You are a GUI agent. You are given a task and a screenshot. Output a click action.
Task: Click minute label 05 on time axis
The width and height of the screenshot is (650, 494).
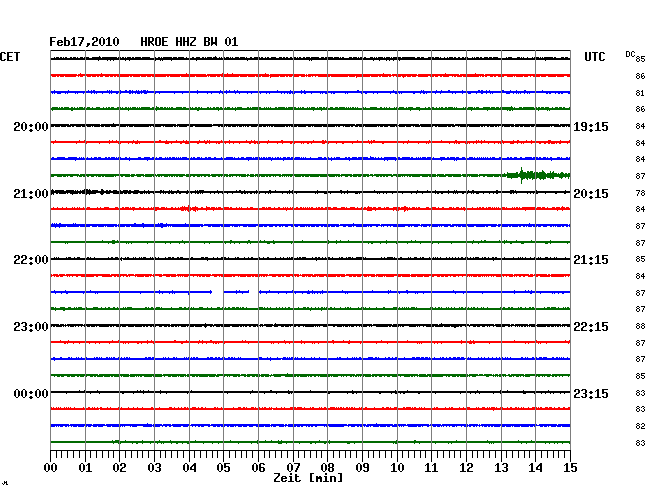[223, 468]
